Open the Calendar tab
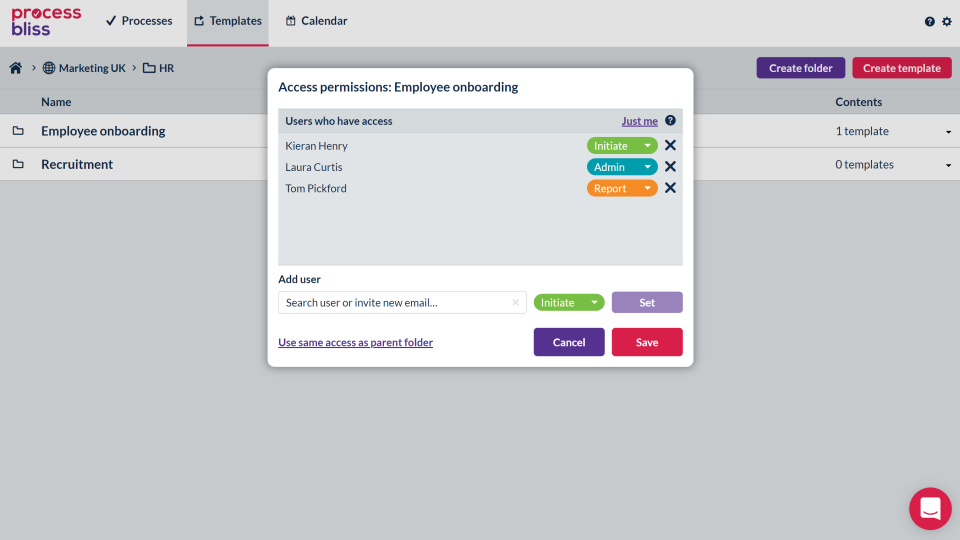 click(316, 21)
